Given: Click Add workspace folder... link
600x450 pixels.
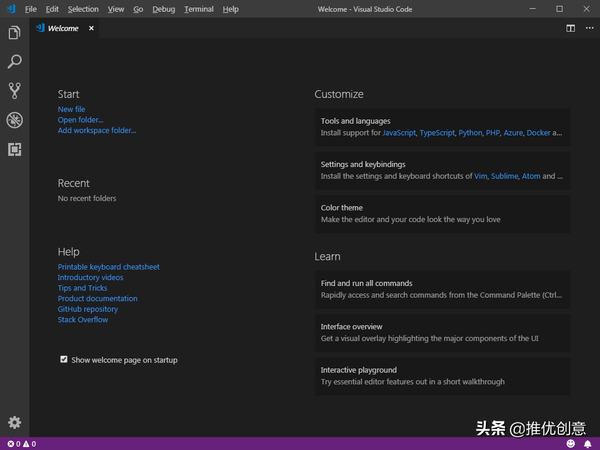Looking at the screenshot, I should pos(97,130).
